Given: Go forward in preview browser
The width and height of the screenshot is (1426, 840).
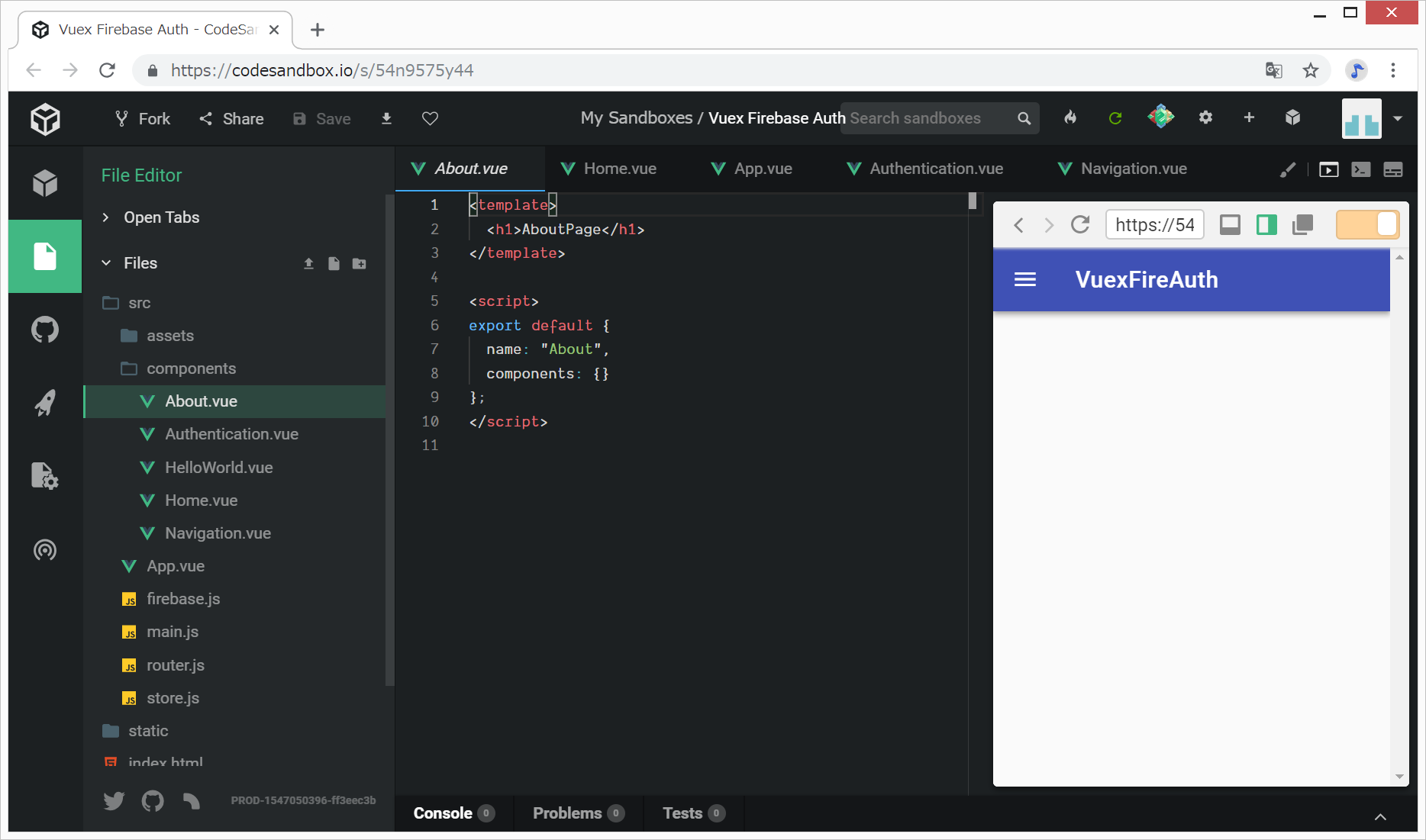Looking at the screenshot, I should 1049,225.
